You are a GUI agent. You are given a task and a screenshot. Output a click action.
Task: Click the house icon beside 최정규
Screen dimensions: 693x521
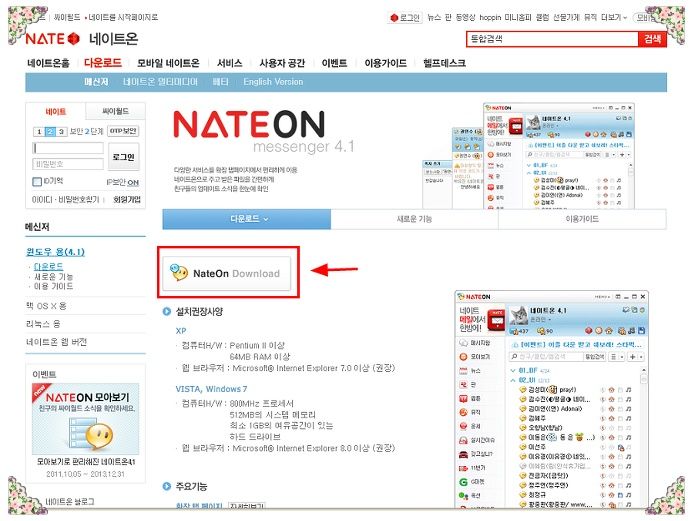point(612,495)
